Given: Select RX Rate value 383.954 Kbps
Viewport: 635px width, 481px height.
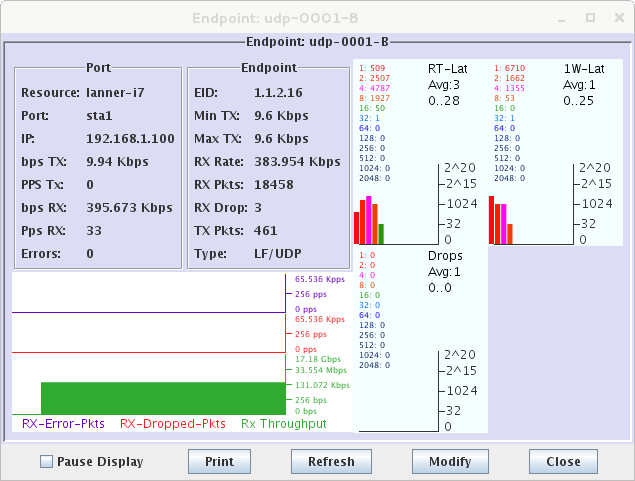Looking at the screenshot, I should tap(297, 162).
